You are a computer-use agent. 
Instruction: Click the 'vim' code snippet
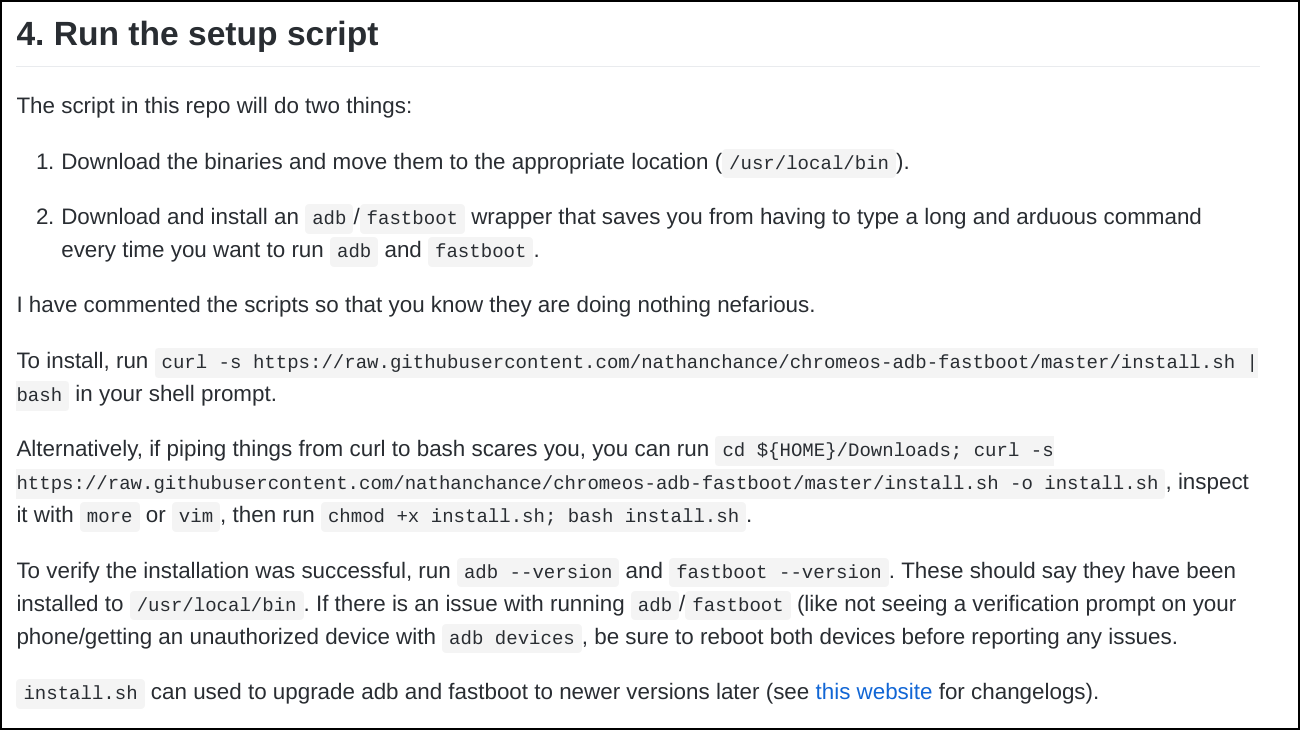195,516
